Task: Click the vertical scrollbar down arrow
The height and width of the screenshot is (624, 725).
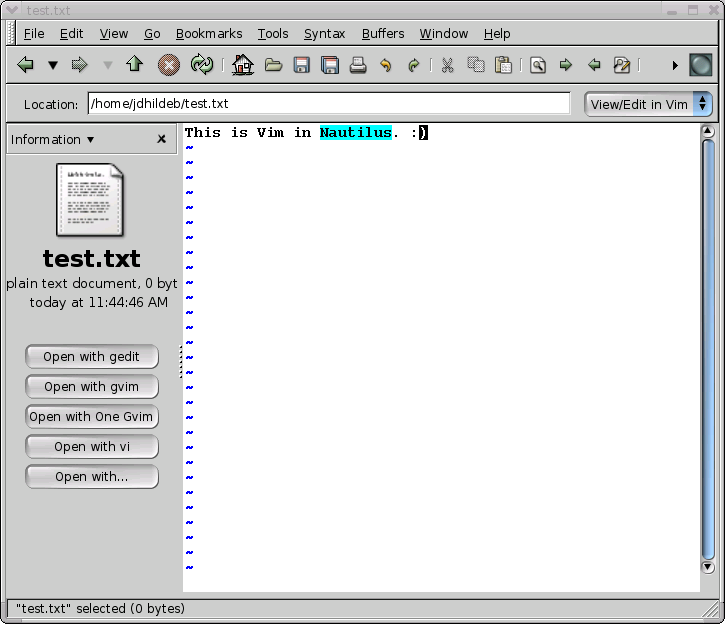Action: click(x=707, y=567)
